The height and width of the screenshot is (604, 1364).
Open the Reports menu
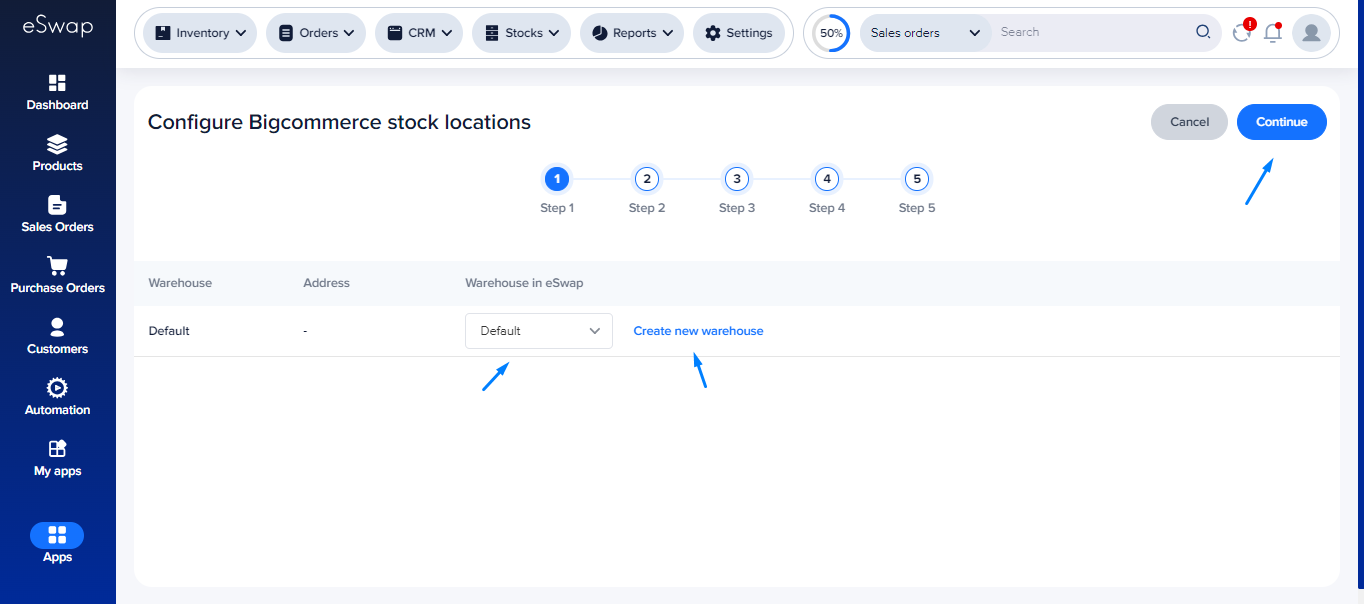(632, 33)
